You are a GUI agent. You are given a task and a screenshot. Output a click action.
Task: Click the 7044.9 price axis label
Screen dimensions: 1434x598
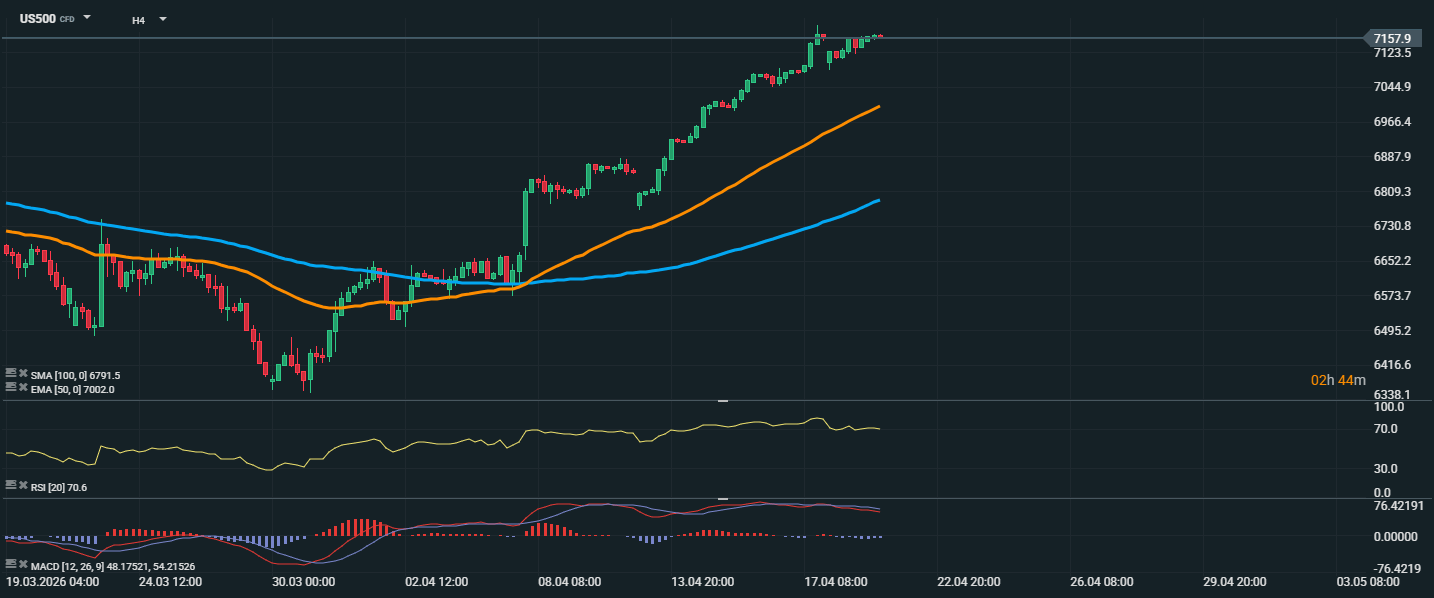[1392, 87]
